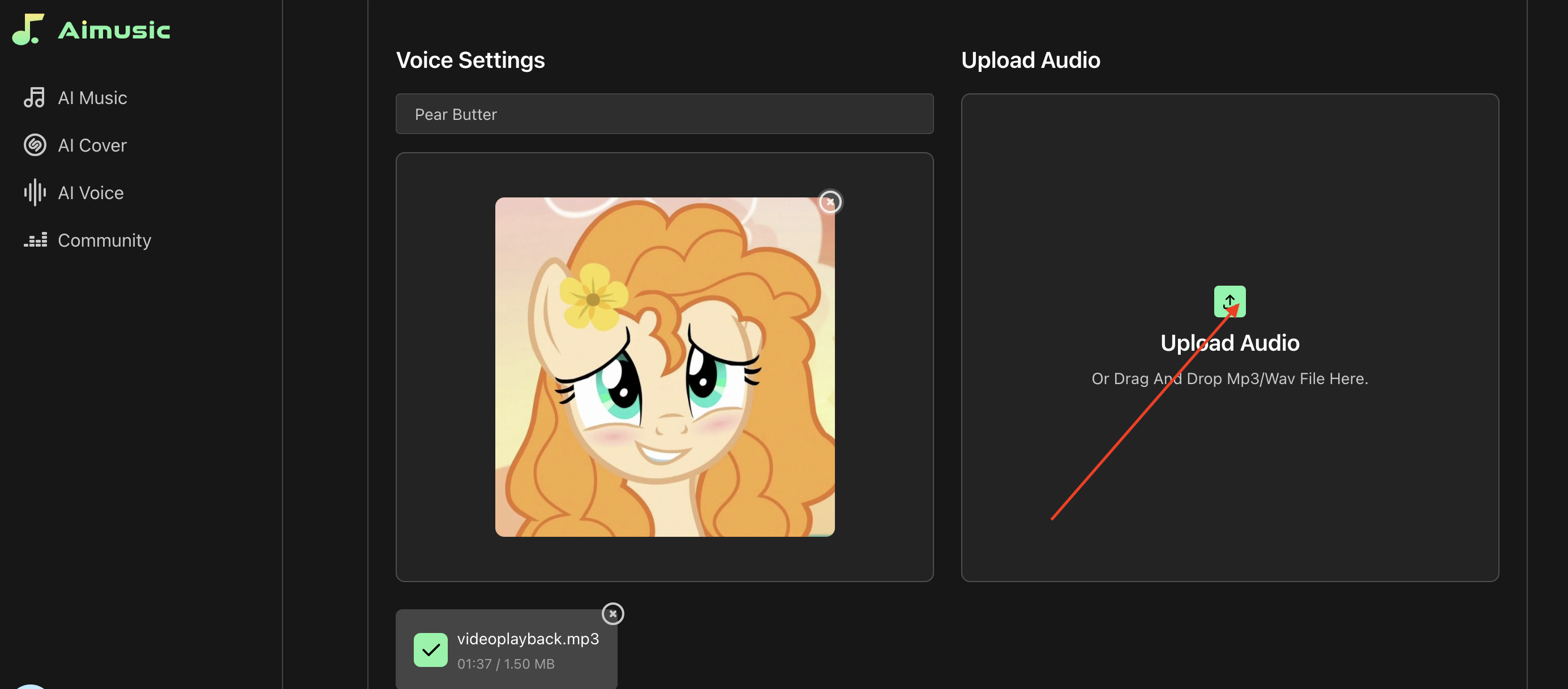Click the green upload arrow icon
The image size is (1568, 689).
pyautogui.click(x=1229, y=302)
